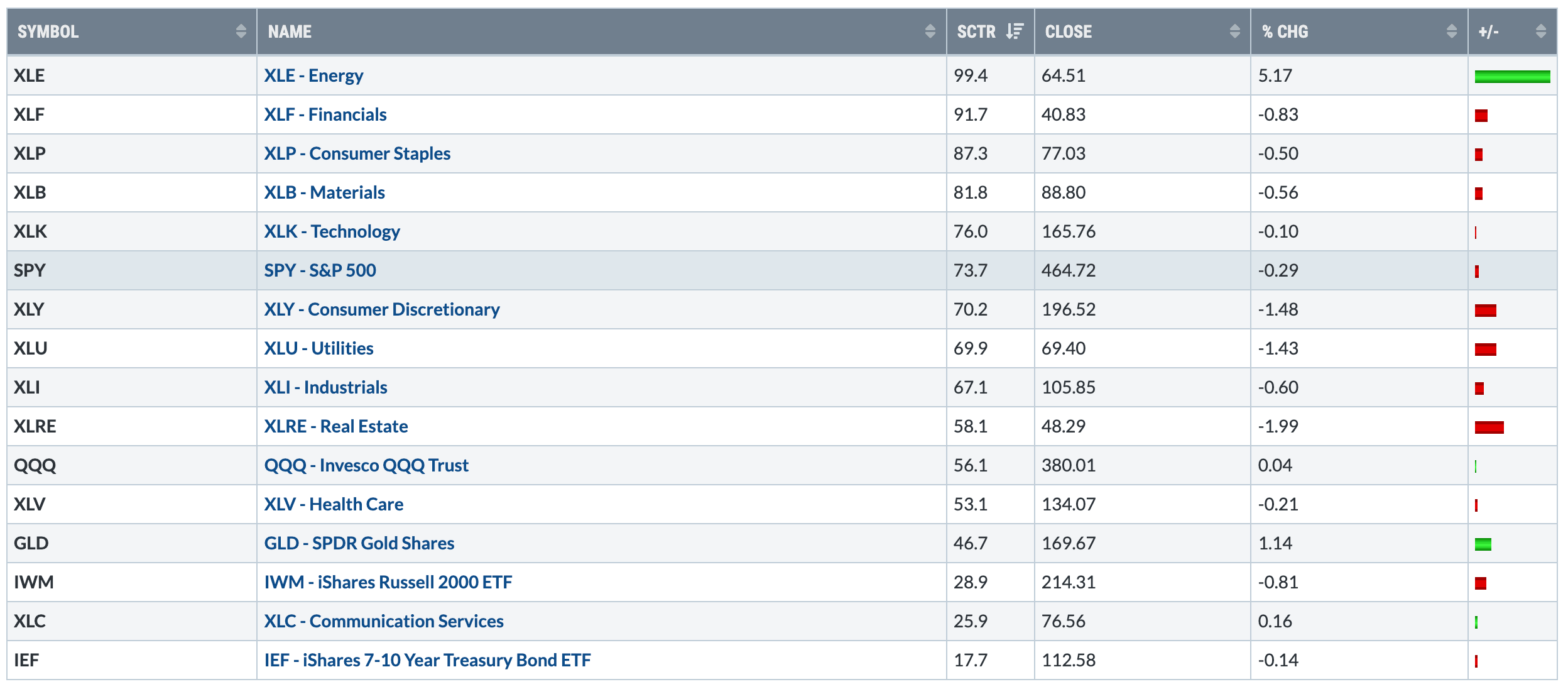
Task: Sort table by the SYMBOL sort arrows
Action: 241,31
